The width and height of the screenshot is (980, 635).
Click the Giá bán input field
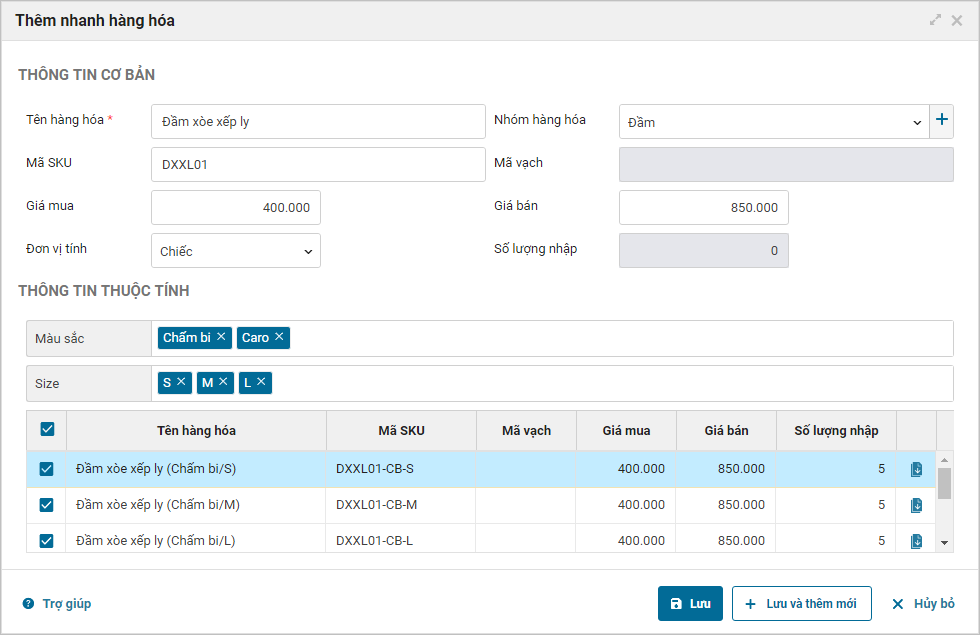point(704,208)
